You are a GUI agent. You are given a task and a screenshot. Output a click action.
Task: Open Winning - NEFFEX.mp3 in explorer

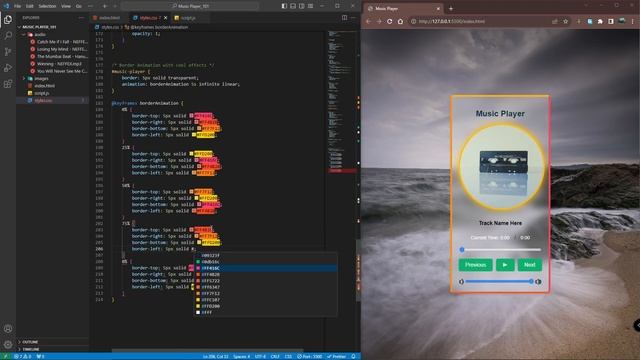coord(59,64)
